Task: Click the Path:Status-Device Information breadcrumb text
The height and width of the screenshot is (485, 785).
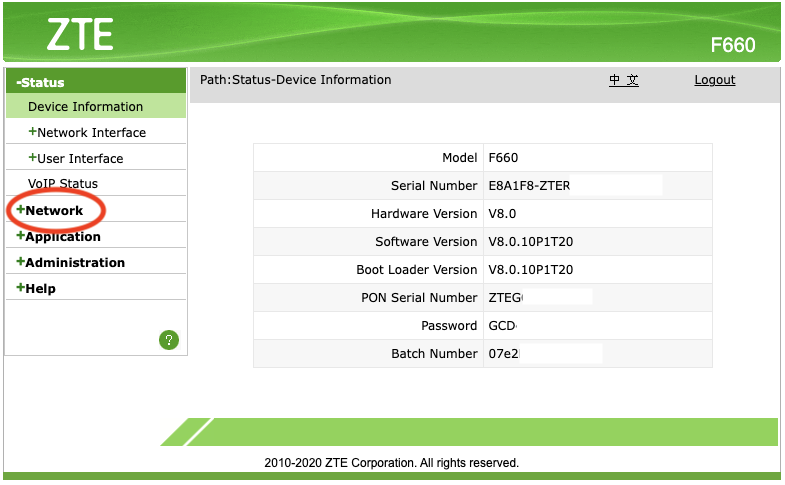Action: (295, 80)
